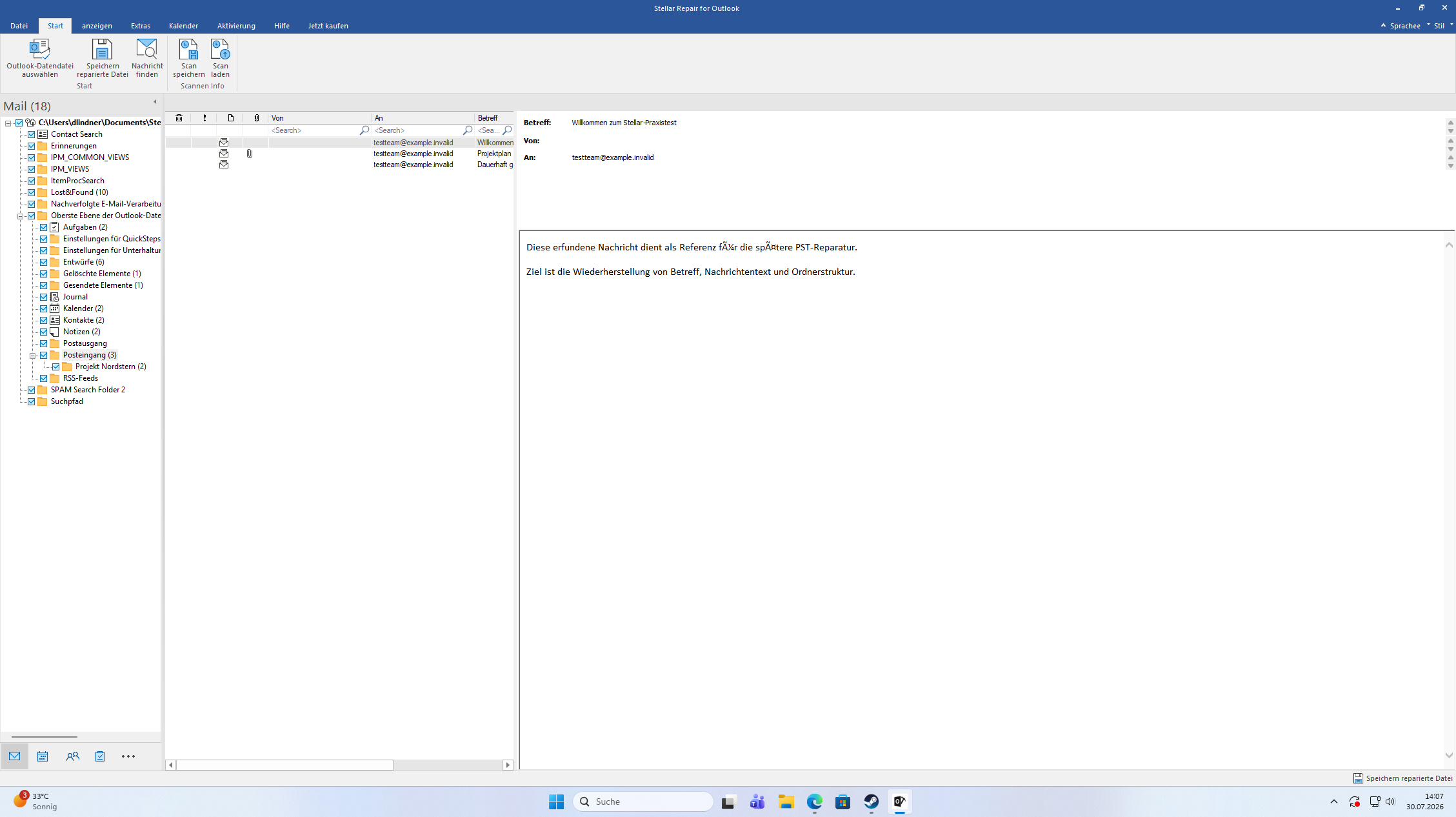The height and width of the screenshot is (817, 1456).
Task: Open File Explorer from the taskbar
Action: (786, 802)
